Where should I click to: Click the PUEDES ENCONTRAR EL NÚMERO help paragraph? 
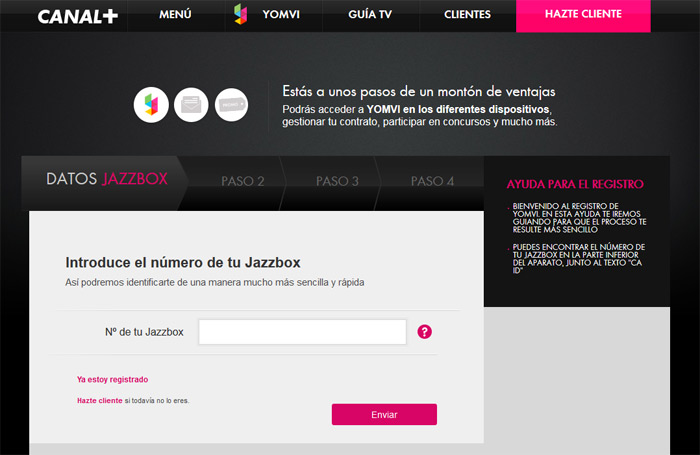click(x=579, y=259)
